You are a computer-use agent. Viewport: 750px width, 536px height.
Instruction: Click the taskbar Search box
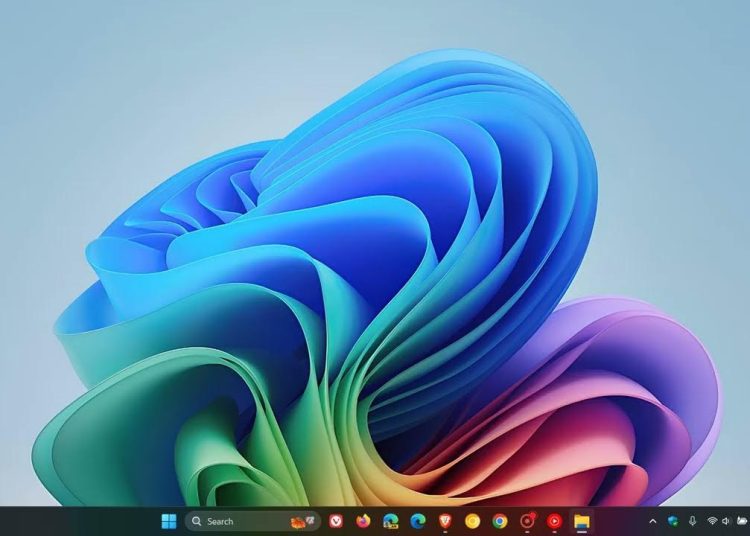253,521
